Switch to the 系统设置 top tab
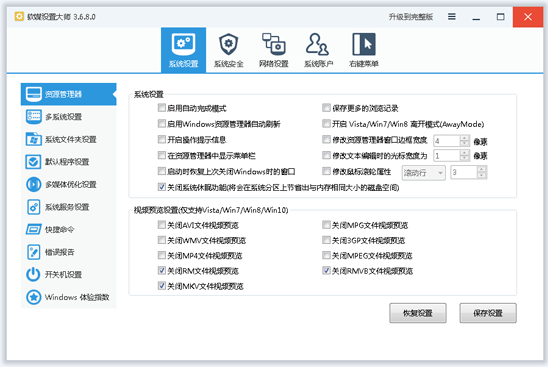Image resolution: width=548 pixels, height=367 pixels. (x=183, y=50)
